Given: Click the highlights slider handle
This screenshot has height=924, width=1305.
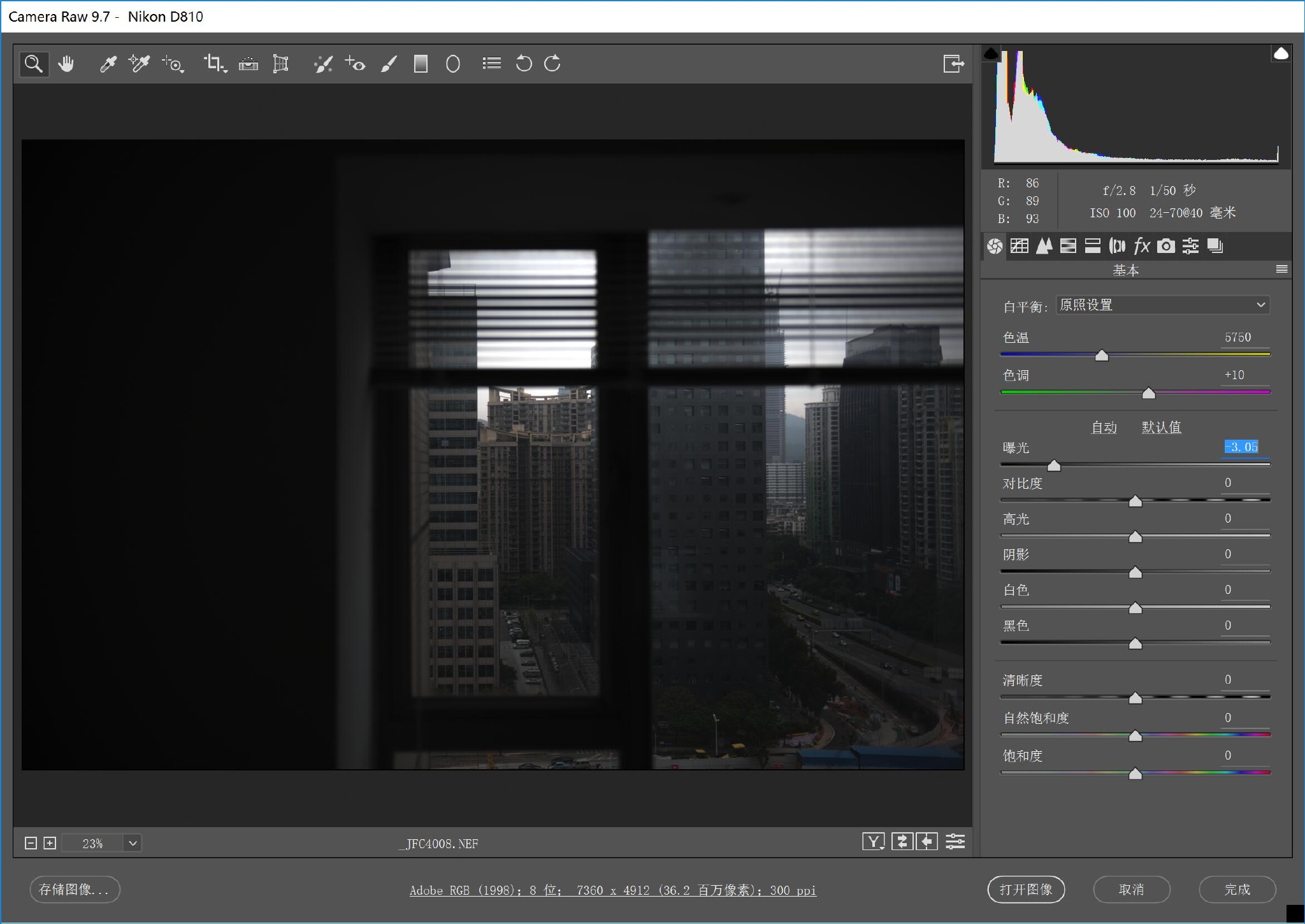Looking at the screenshot, I should 1136,537.
